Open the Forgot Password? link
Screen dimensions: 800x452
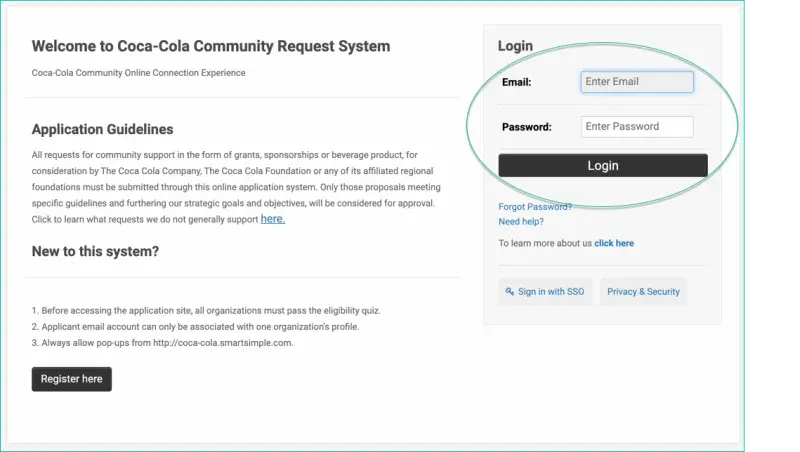(x=535, y=207)
